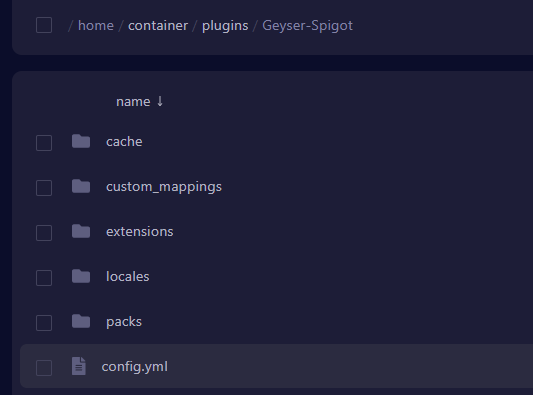The width and height of the screenshot is (533, 395).
Task: Open the config.yml file name
Action: coord(135,367)
